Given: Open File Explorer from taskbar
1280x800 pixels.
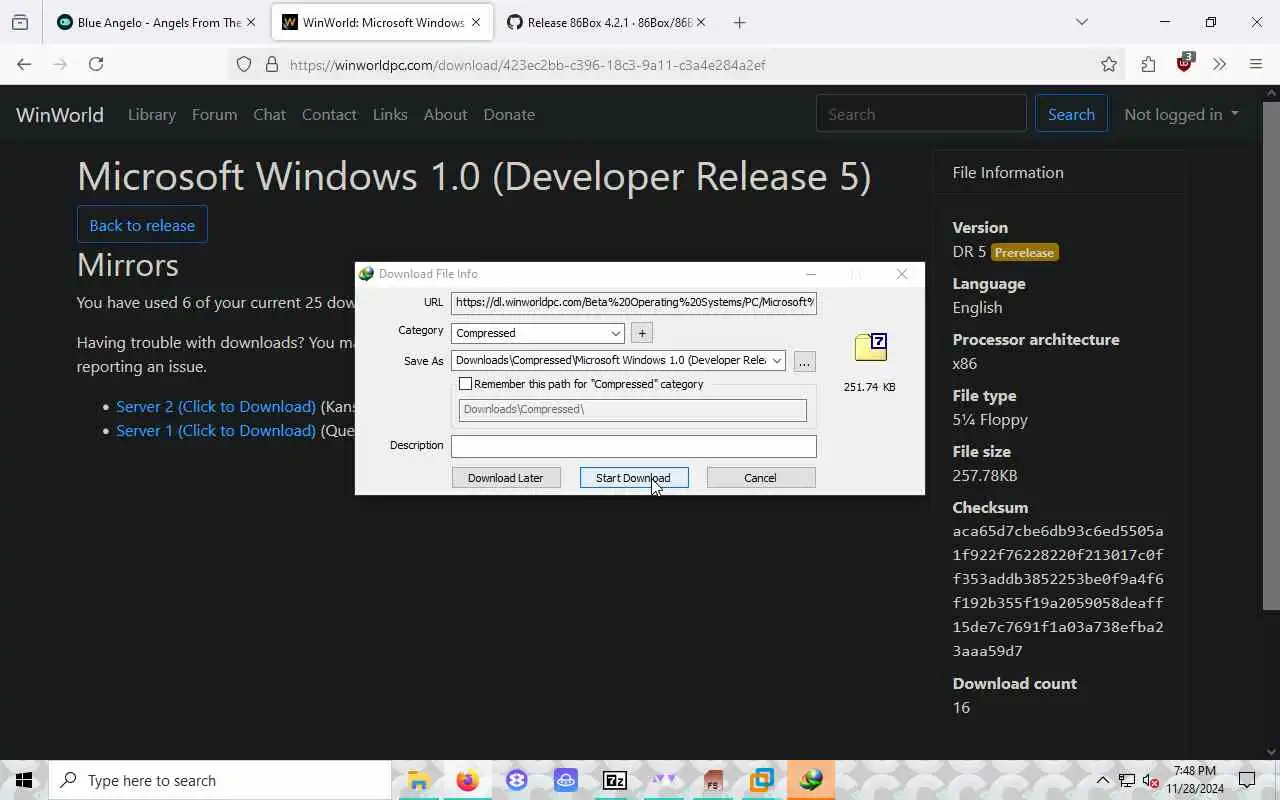Looking at the screenshot, I should (419, 780).
